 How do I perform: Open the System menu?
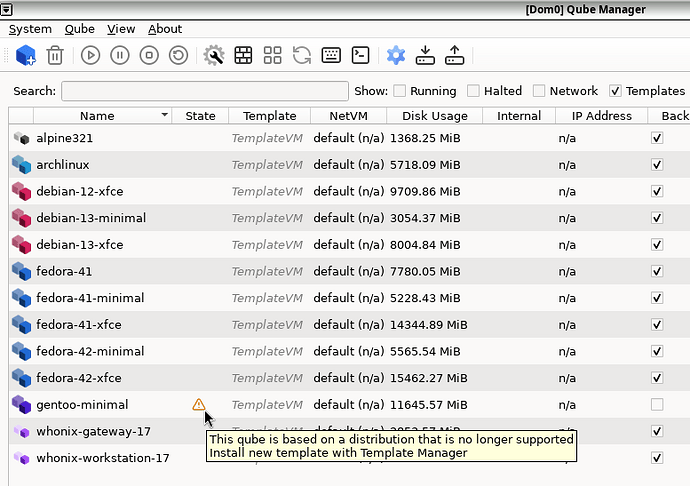[x=30, y=29]
